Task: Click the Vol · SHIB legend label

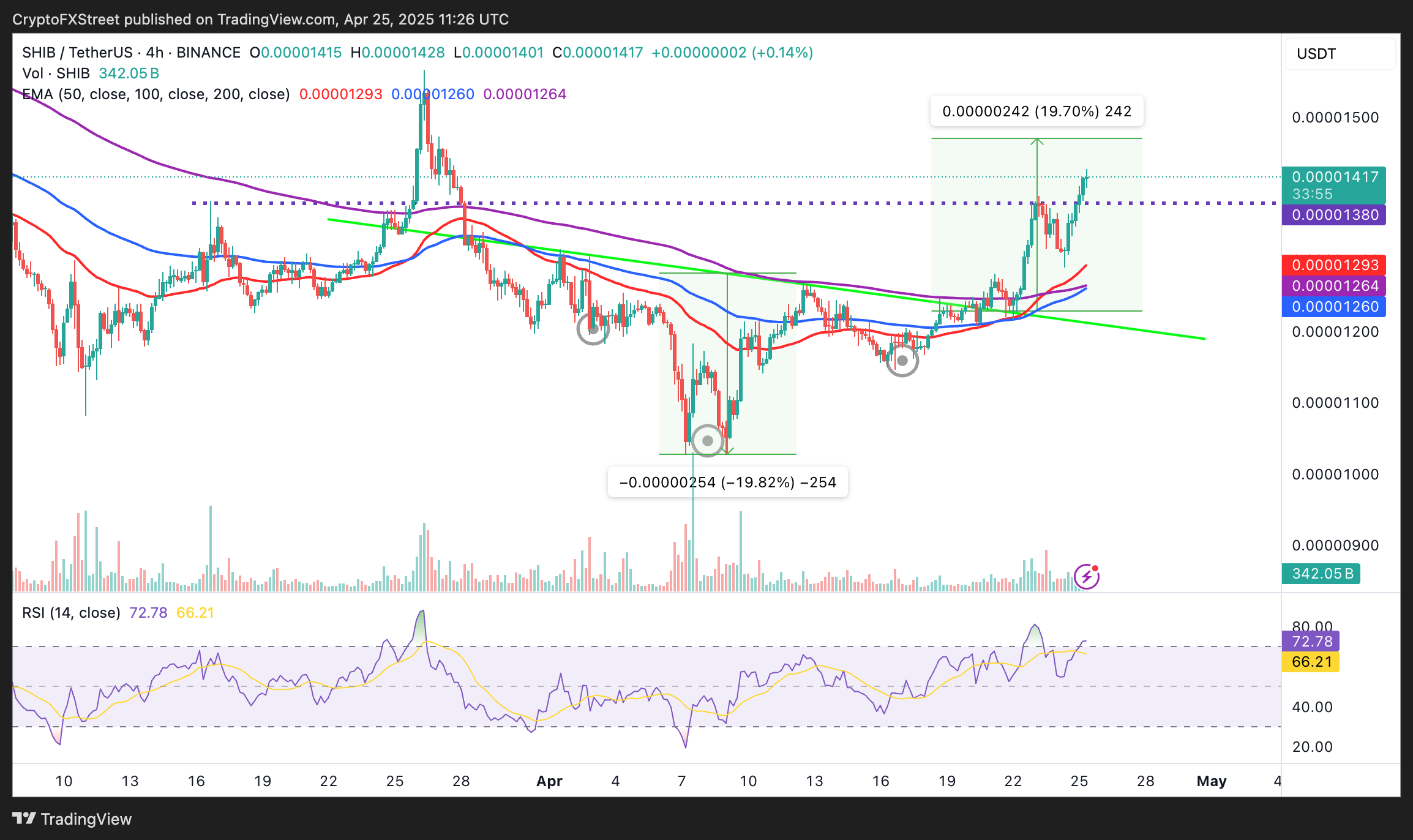Action: click(x=56, y=73)
